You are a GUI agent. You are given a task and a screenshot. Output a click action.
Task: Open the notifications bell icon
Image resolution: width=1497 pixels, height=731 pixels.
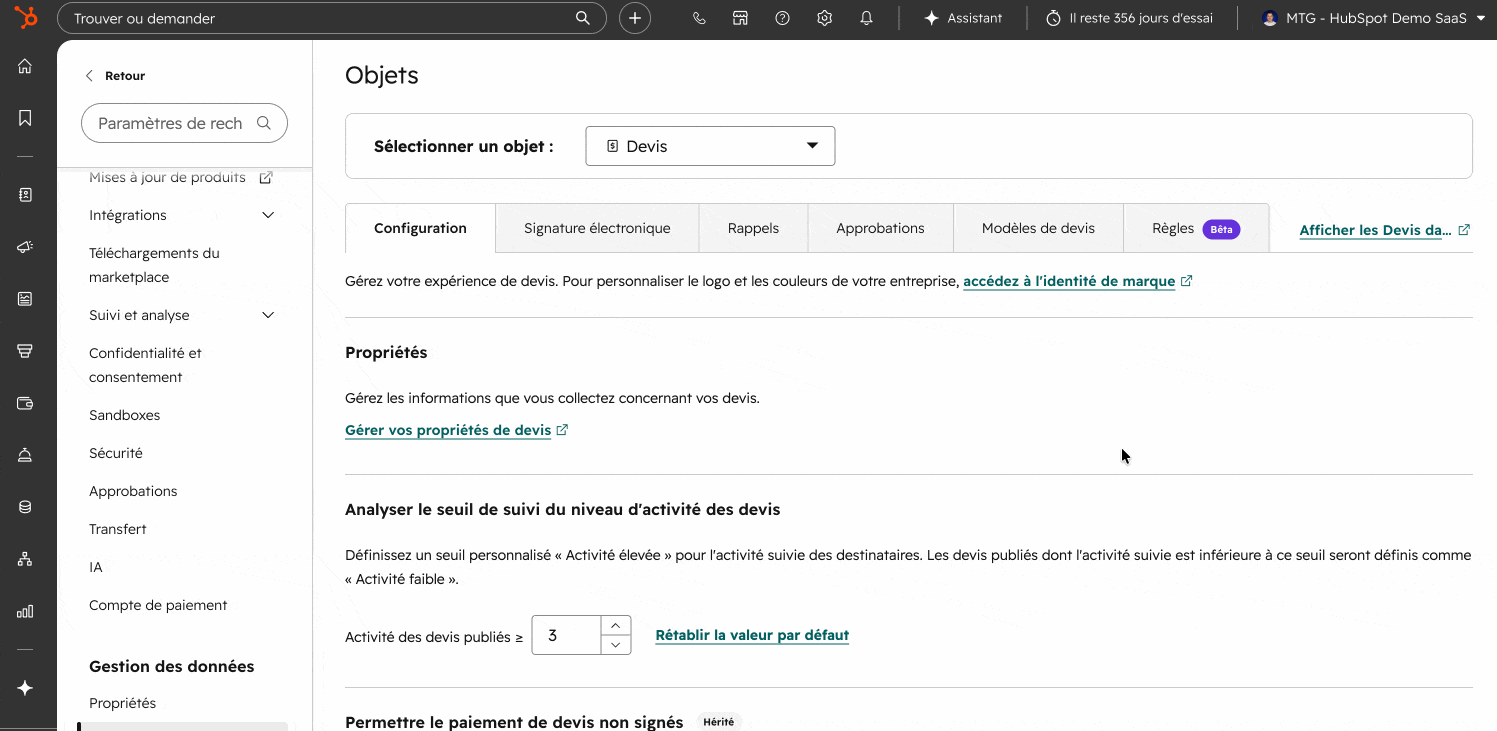click(x=867, y=18)
